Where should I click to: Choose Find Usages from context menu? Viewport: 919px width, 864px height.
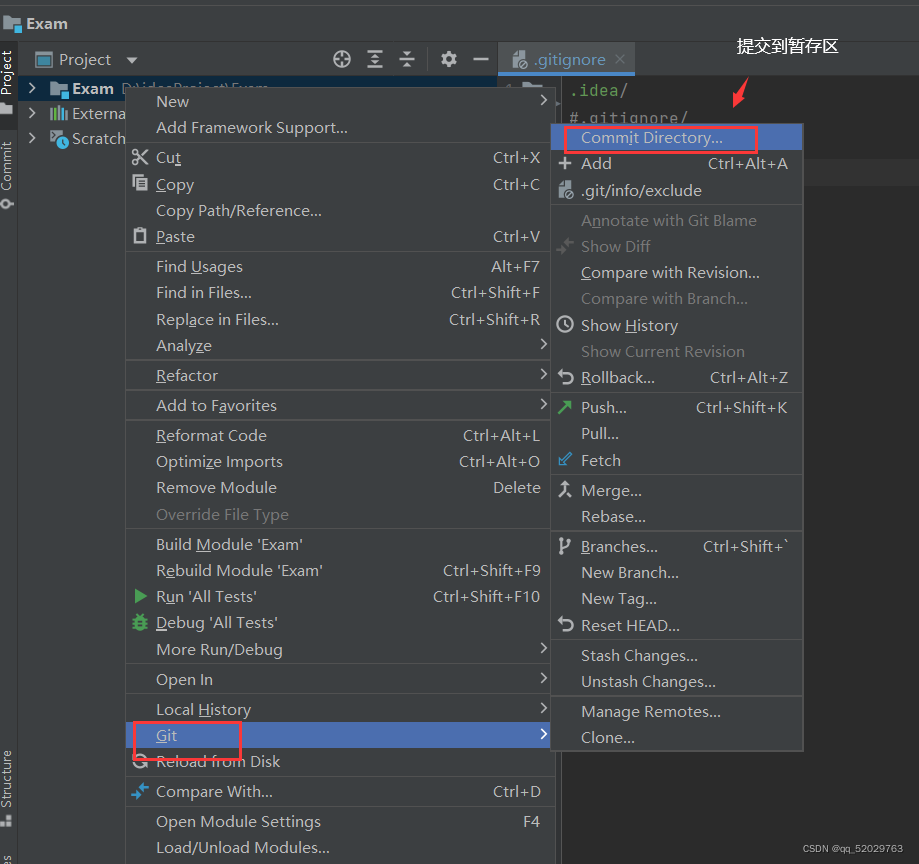click(x=339, y=267)
